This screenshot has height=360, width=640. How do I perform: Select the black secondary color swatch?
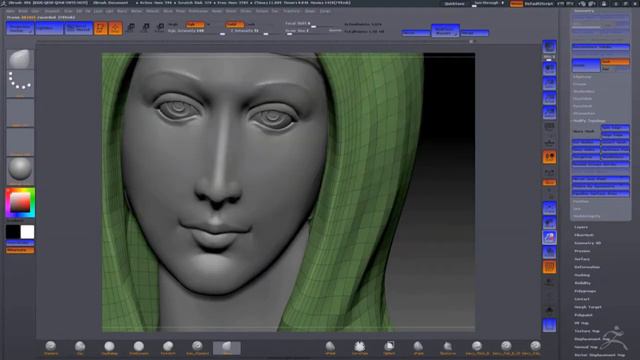13,232
